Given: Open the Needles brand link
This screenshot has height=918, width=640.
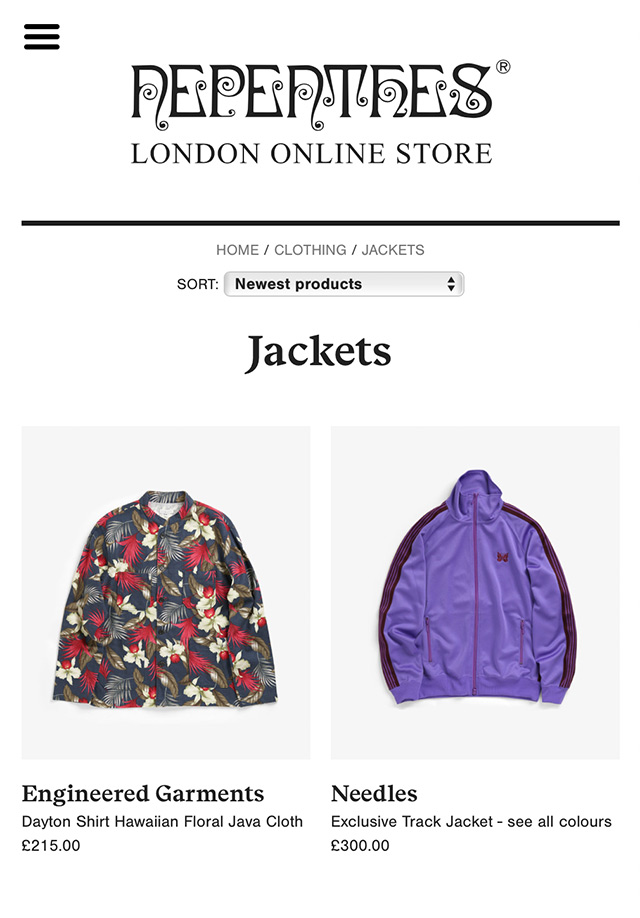Looking at the screenshot, I should pyautogui.click(x=374, y=794).
